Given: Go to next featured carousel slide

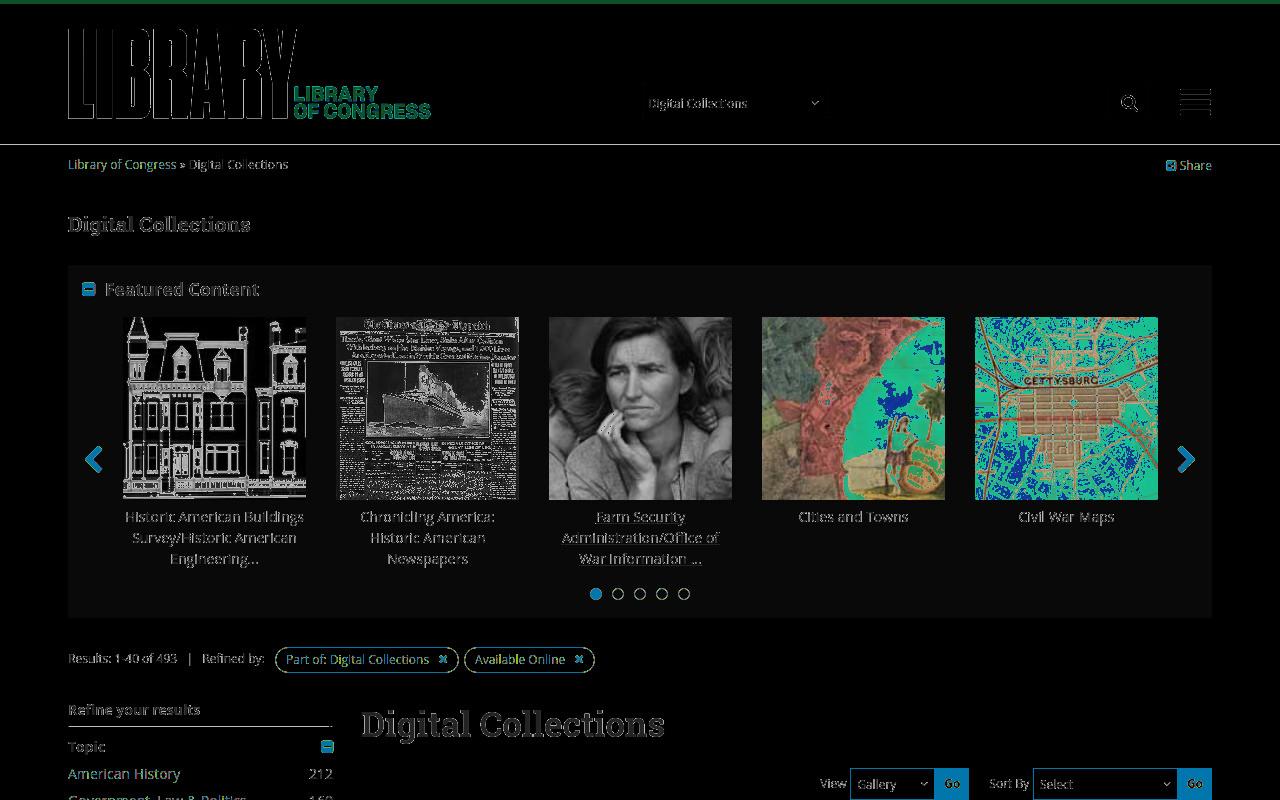Looking at the screenshot, I should [x=1186, y=459].
